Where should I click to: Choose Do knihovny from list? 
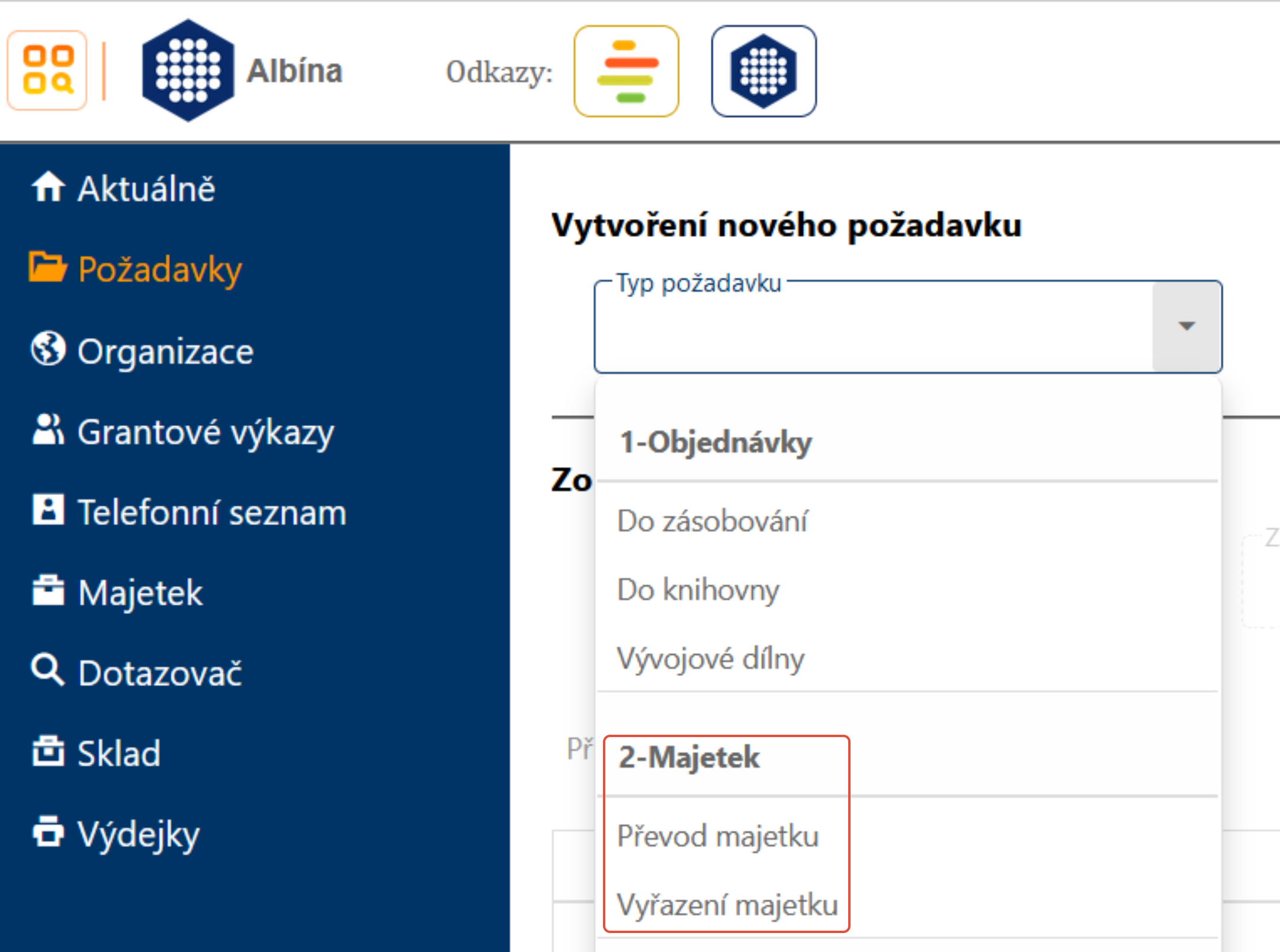point(698,590)
